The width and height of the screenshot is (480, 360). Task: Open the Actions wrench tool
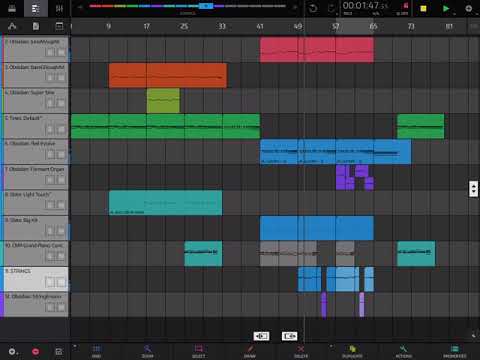click(403, 351)
